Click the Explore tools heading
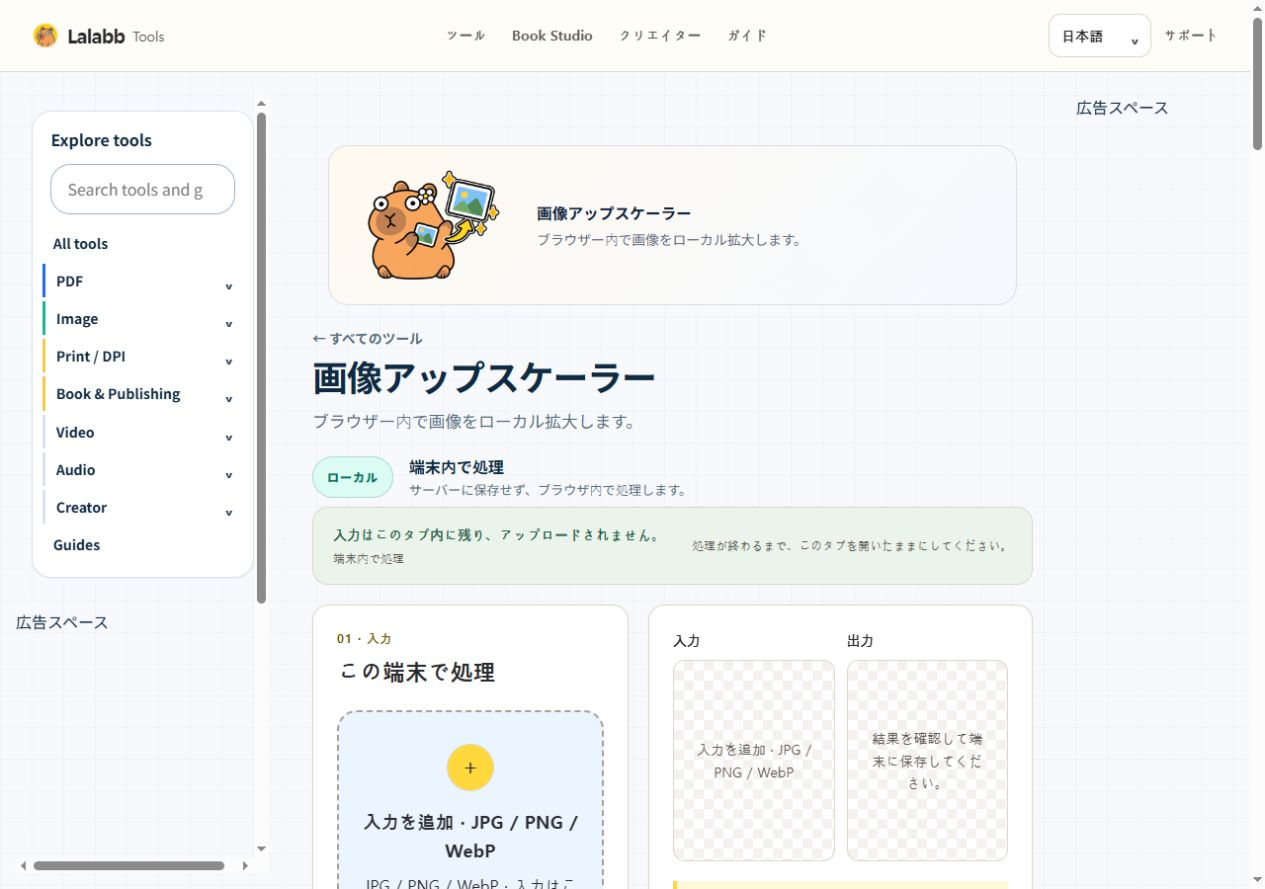Viewport: 1265px width, 889px height. point(101,140)
